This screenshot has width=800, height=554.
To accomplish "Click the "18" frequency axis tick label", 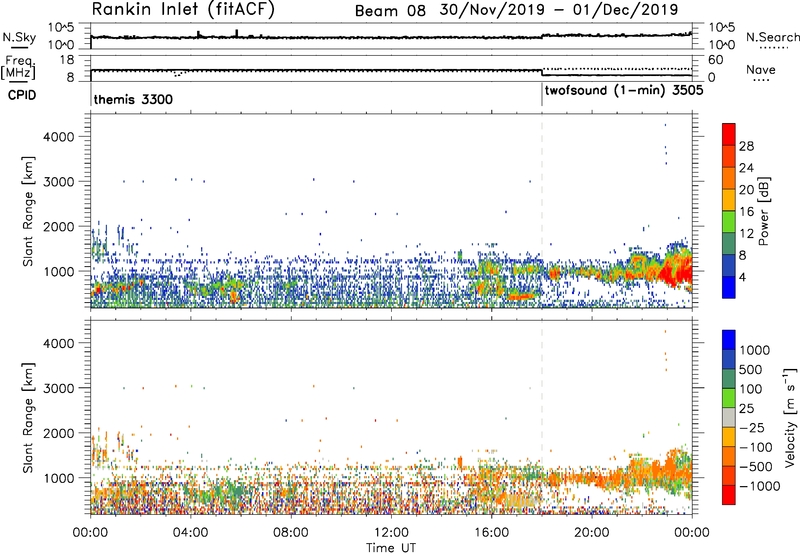I will 67,60.
